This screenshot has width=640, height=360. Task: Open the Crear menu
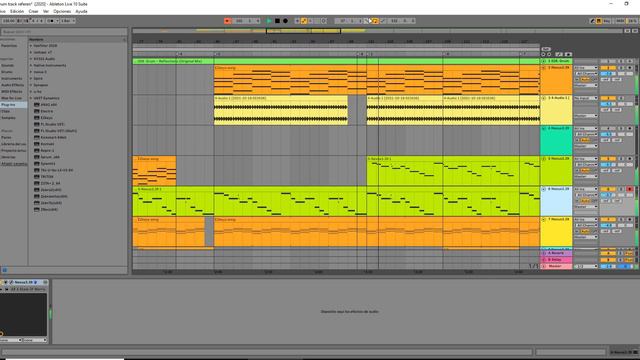pyautogui.click(x=33, y=11)
